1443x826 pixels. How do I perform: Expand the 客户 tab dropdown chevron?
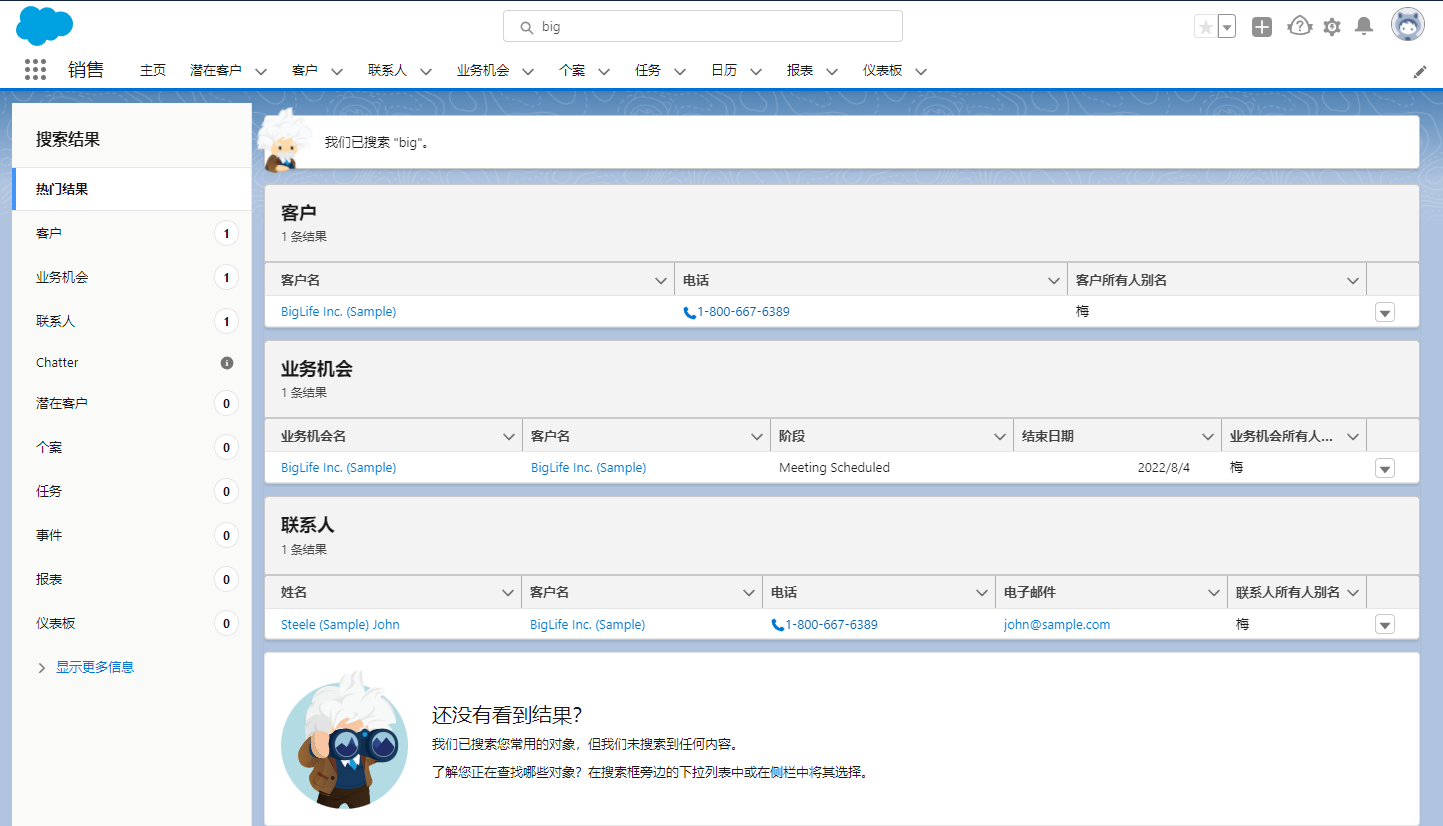[x=337, y=71]
